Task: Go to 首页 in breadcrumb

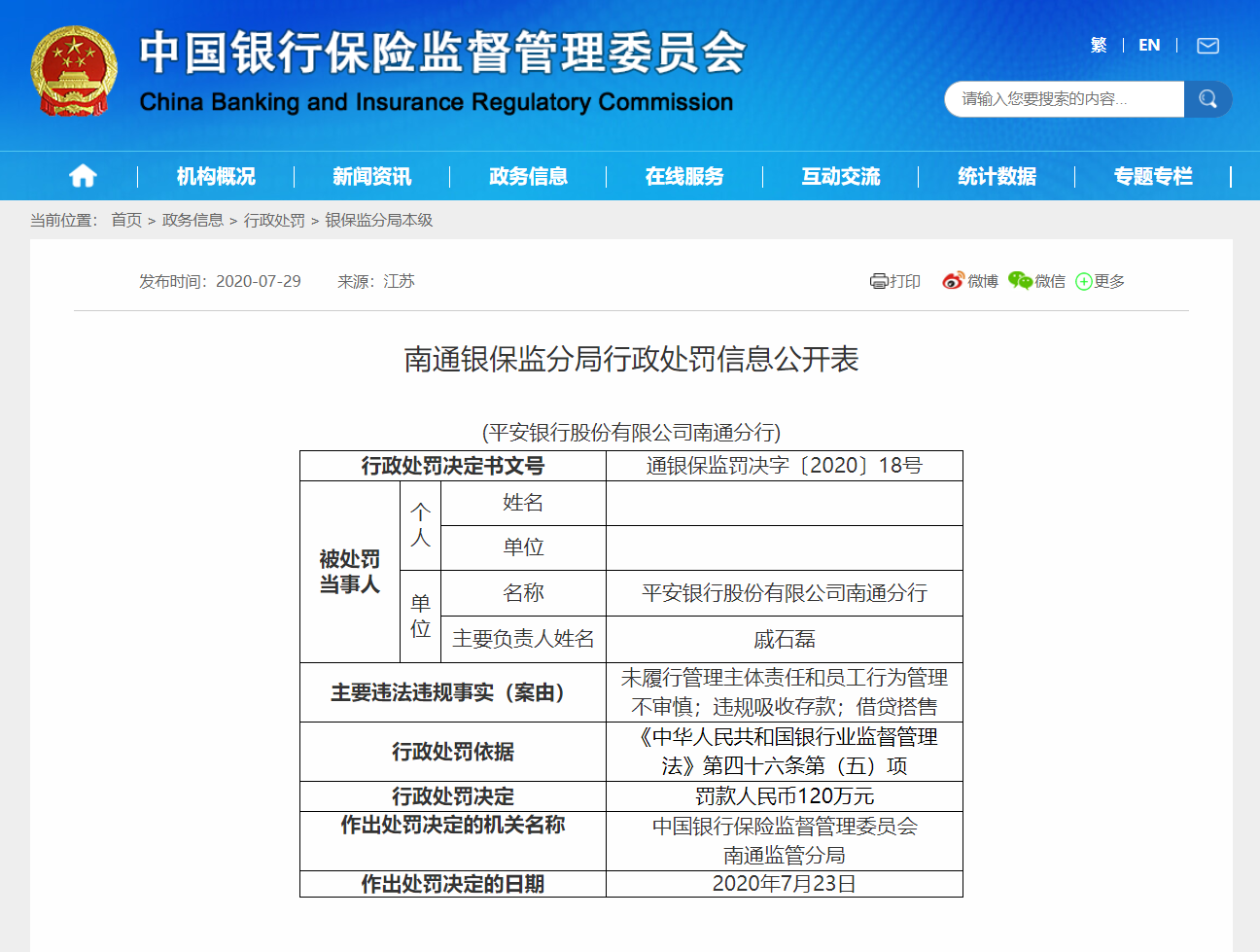Action: click(x=126, y=220)
